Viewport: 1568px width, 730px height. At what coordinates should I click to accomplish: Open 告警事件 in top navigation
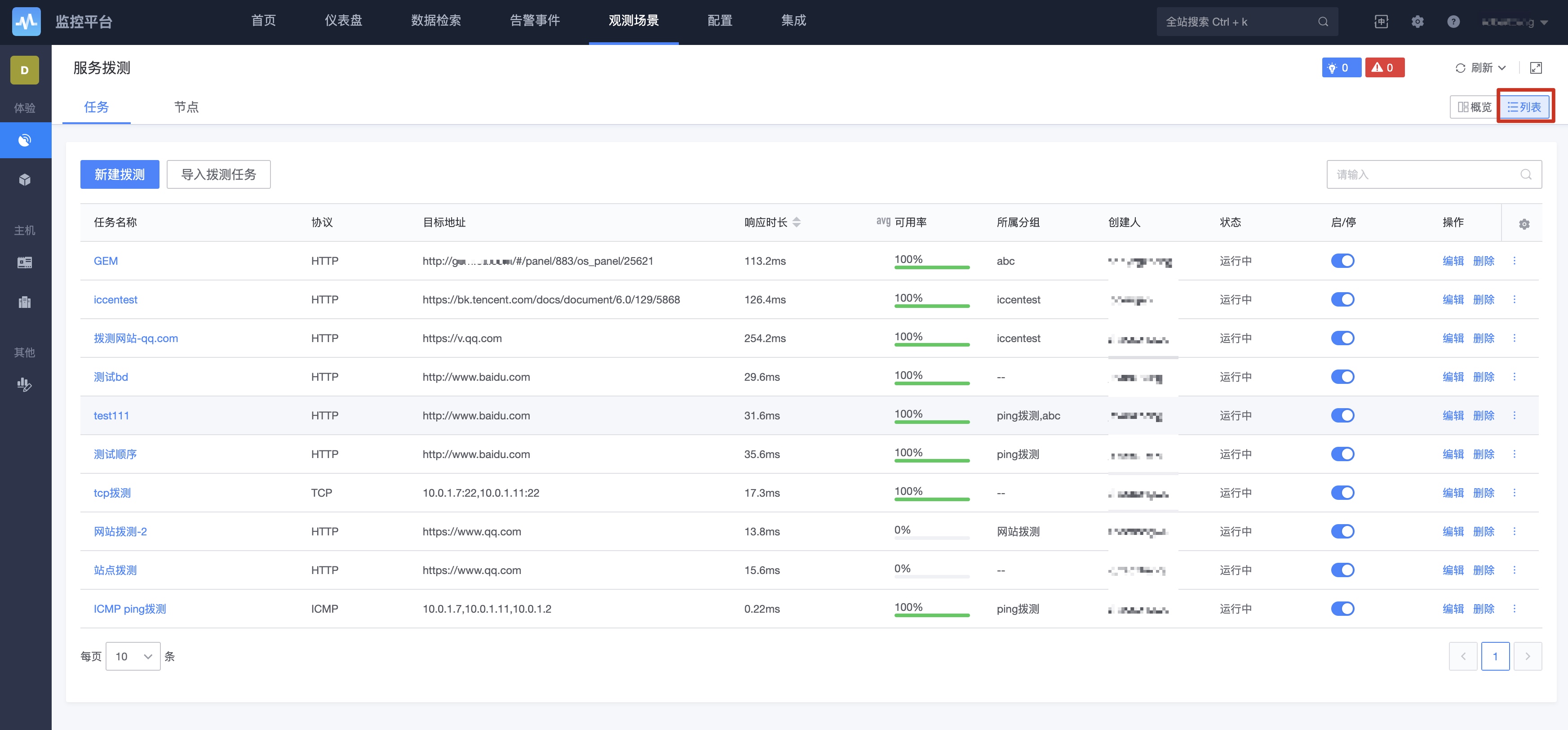[535, 21]
